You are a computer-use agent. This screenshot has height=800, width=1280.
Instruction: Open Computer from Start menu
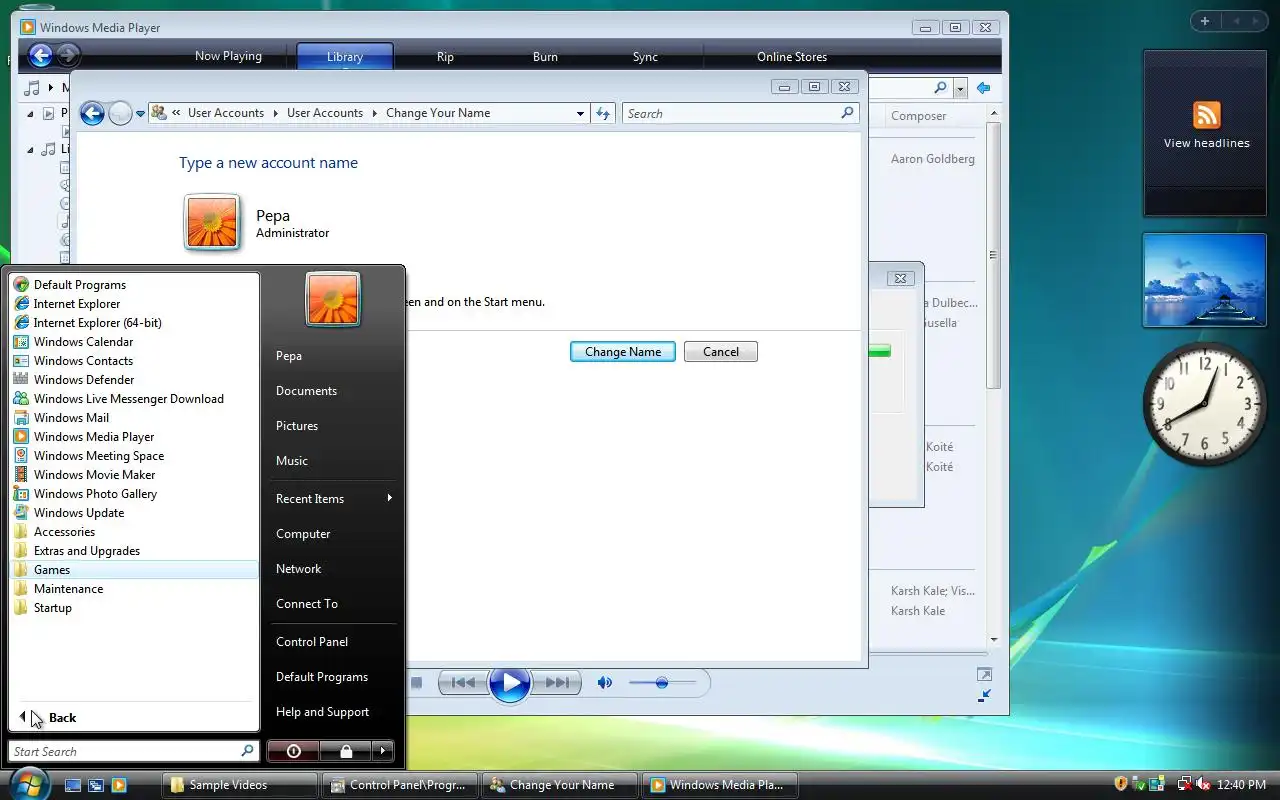tap(332, 534)
